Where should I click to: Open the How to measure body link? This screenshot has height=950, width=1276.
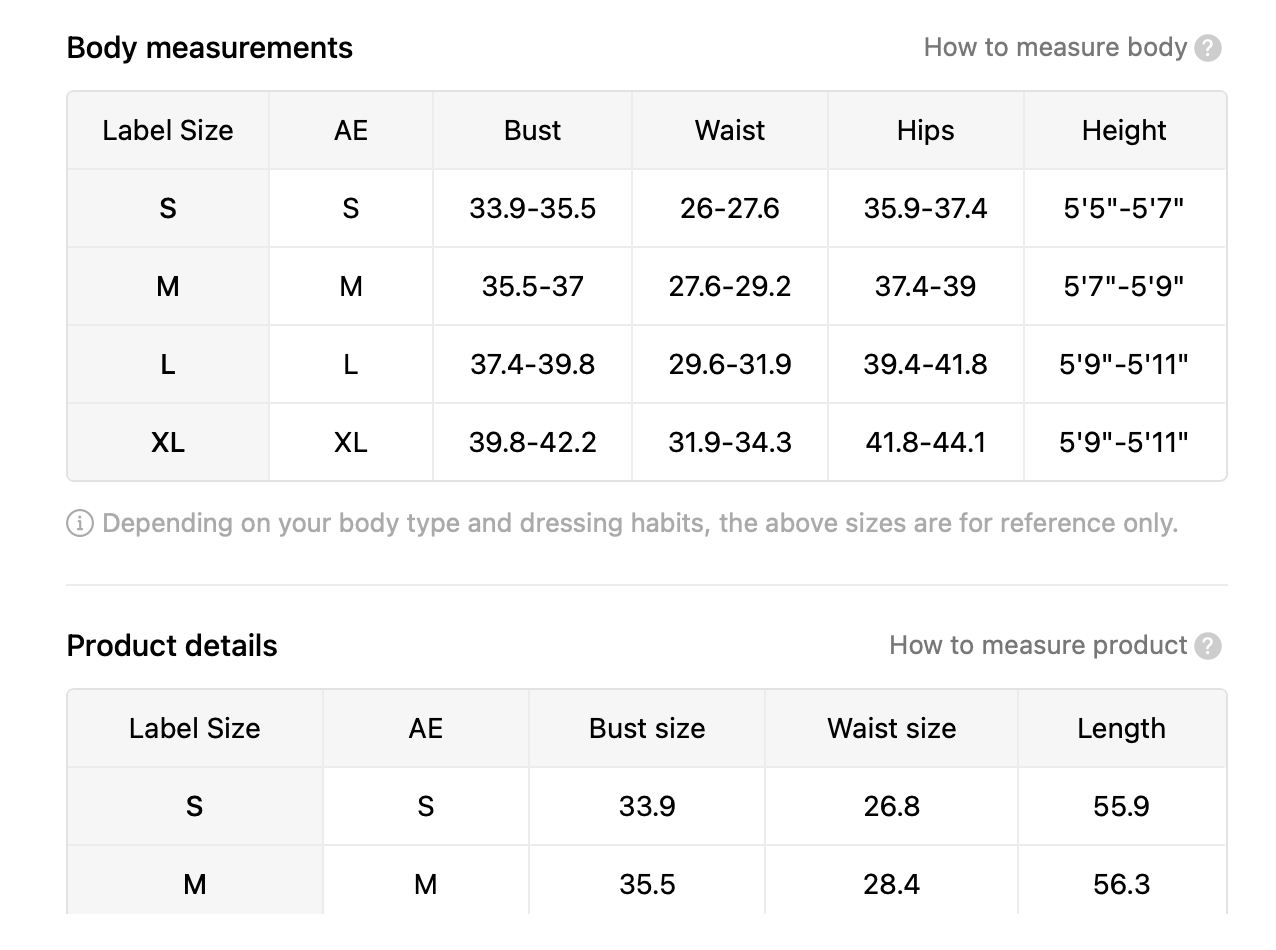pos(1055,47)
